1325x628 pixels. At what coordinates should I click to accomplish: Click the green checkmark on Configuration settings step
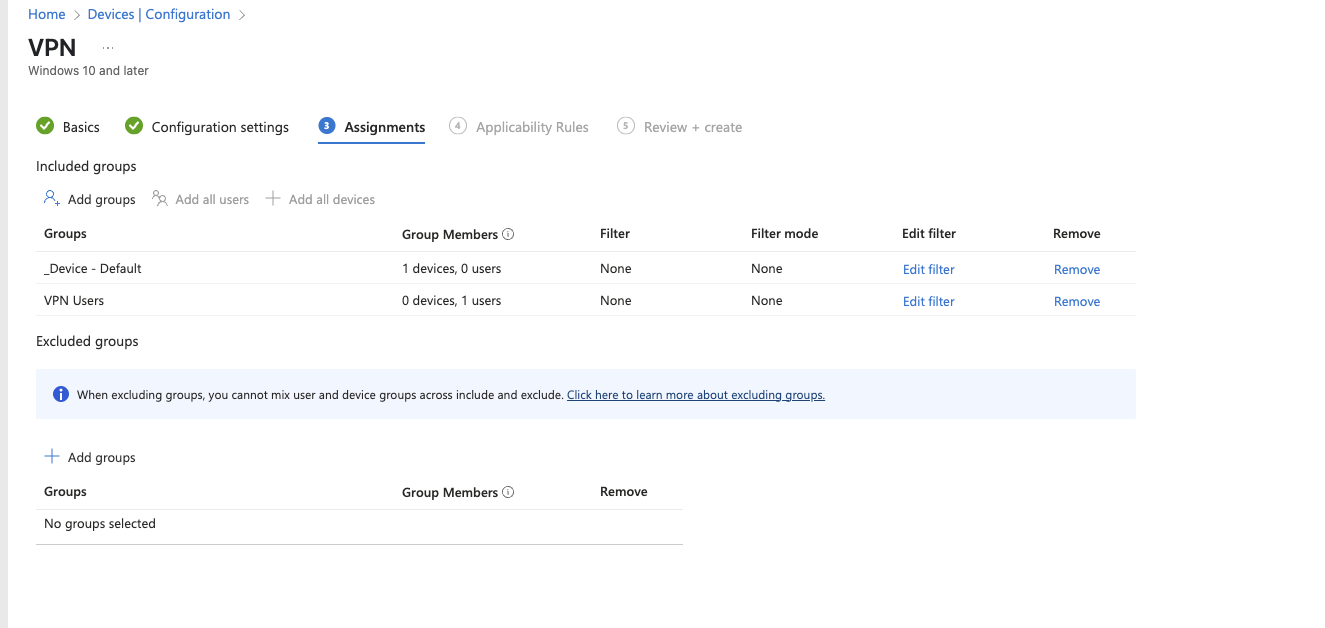134,126
